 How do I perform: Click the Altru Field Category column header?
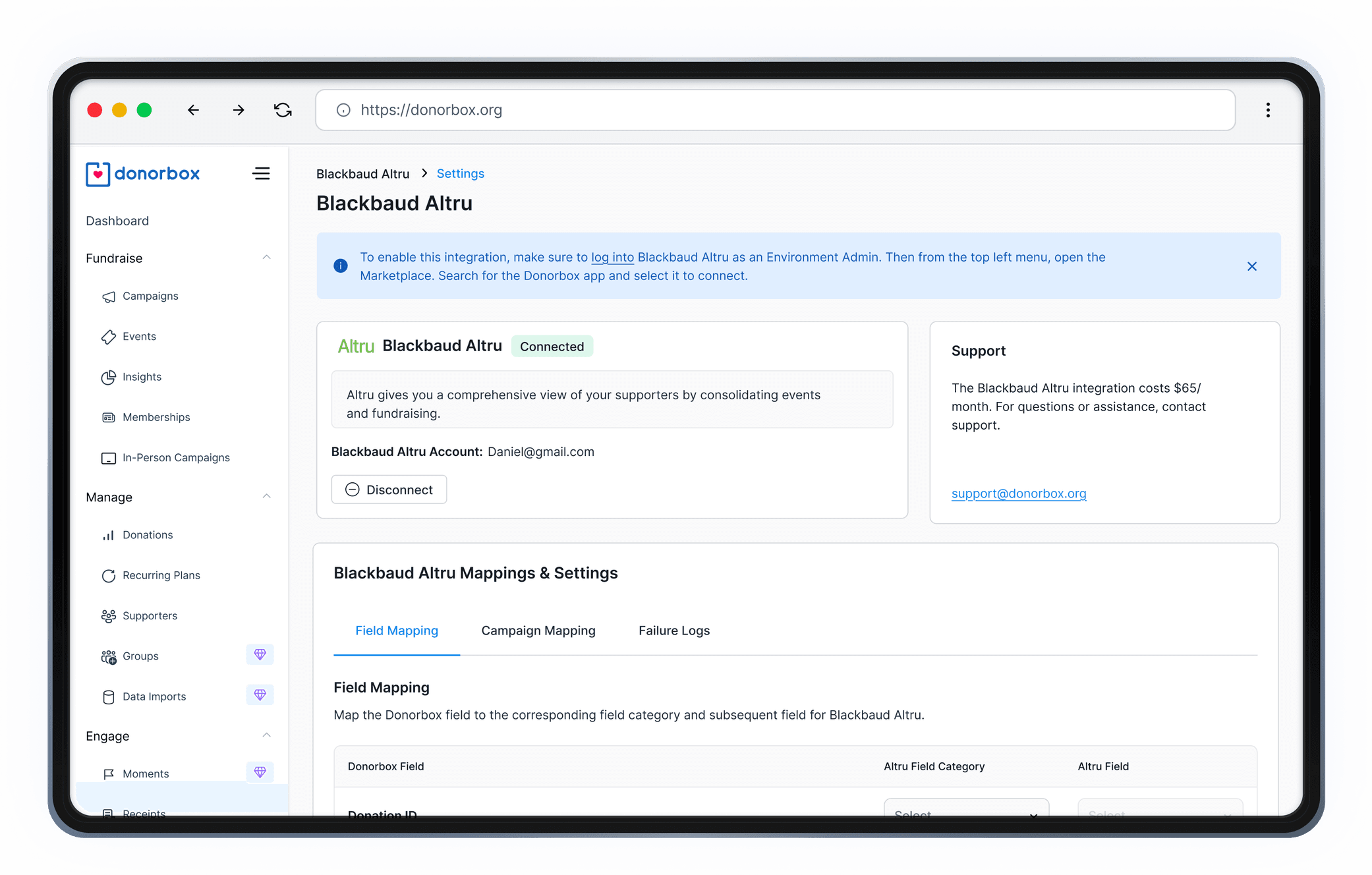(x=934, y=766)
